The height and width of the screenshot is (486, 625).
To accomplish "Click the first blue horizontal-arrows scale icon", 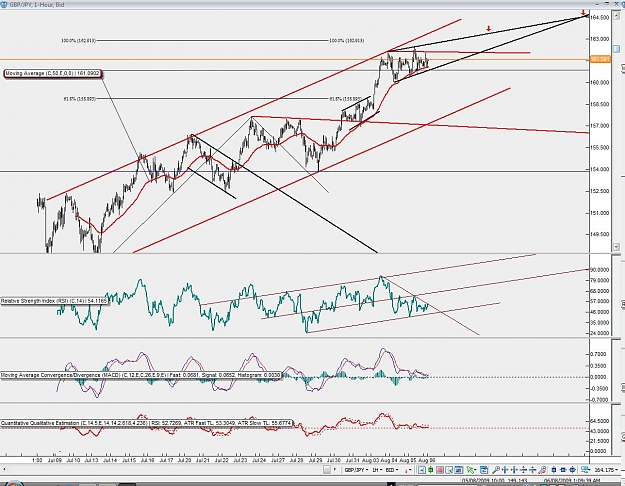I will [x=505, y=470].
